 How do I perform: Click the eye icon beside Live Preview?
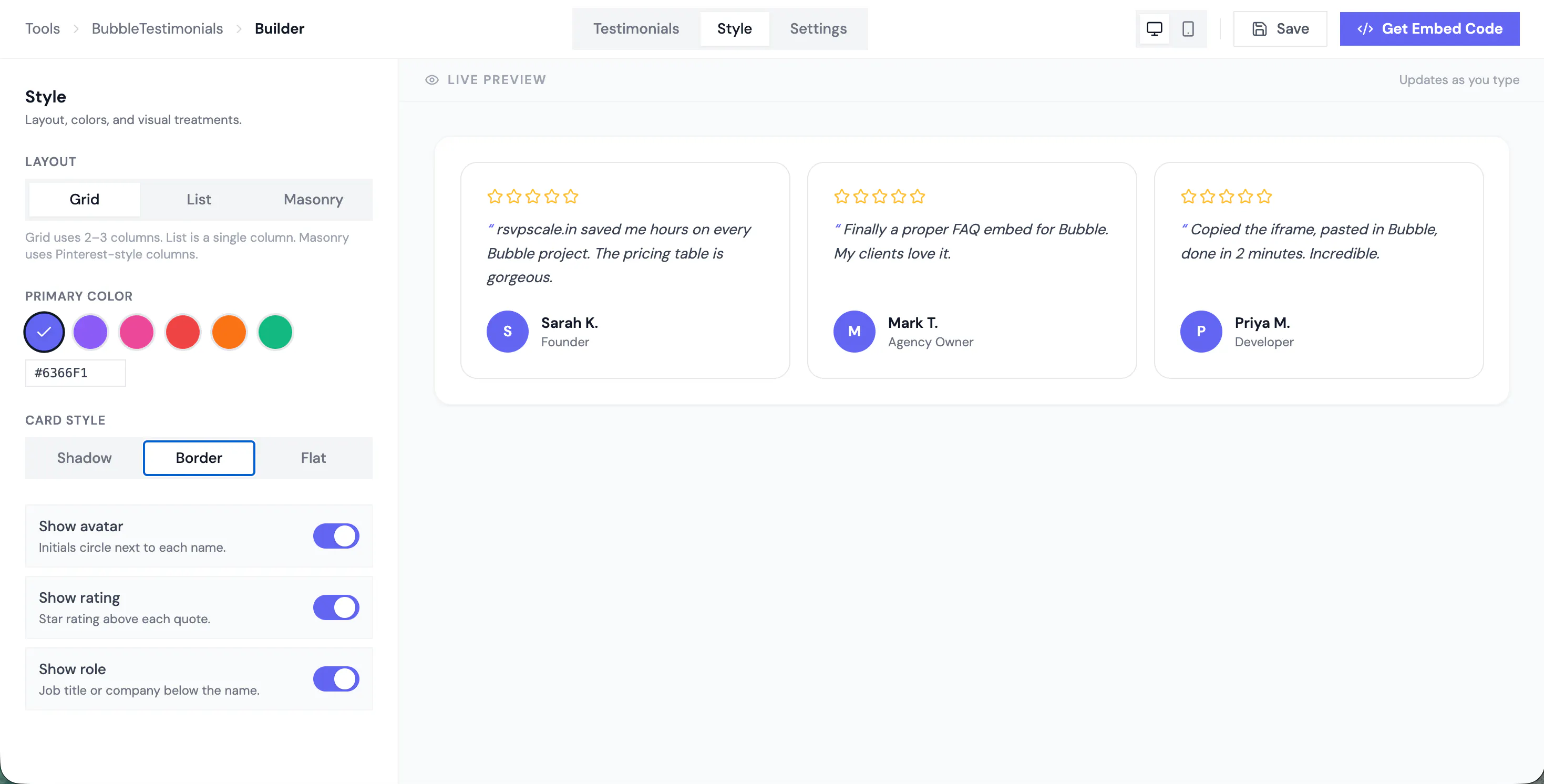coord(431,80)
